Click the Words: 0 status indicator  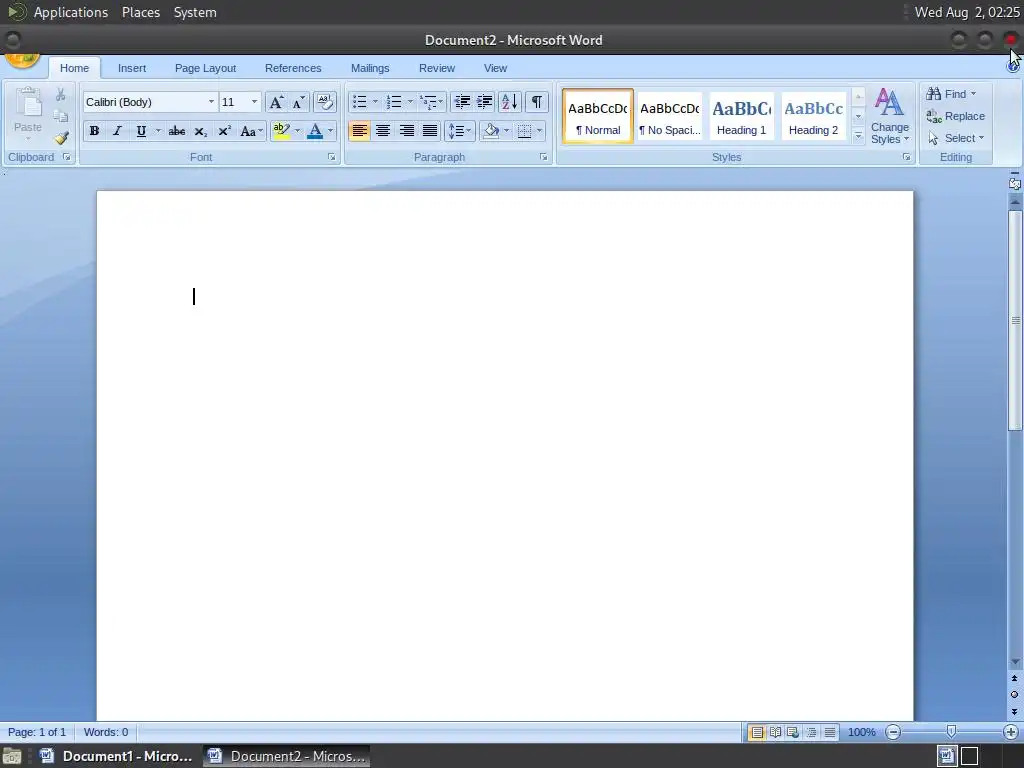click(106, 732)
